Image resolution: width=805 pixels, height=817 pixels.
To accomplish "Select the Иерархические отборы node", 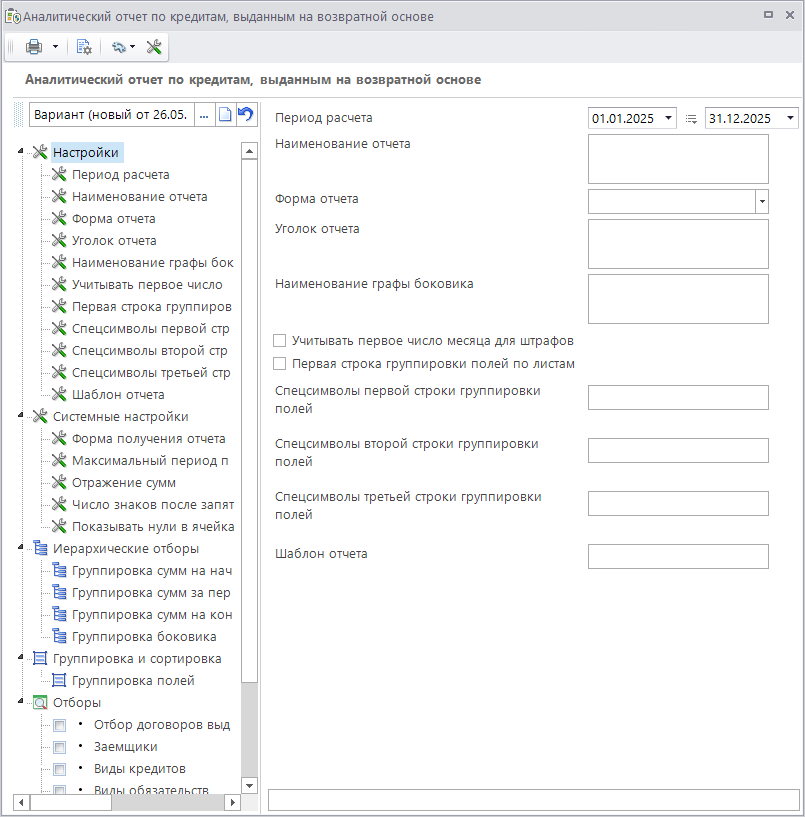I will click(x=125, y=548).
